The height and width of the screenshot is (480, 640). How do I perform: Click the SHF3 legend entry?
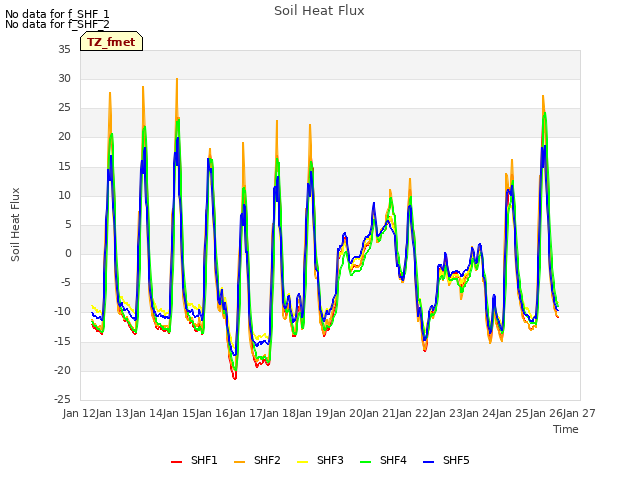[x=320, y=460]
